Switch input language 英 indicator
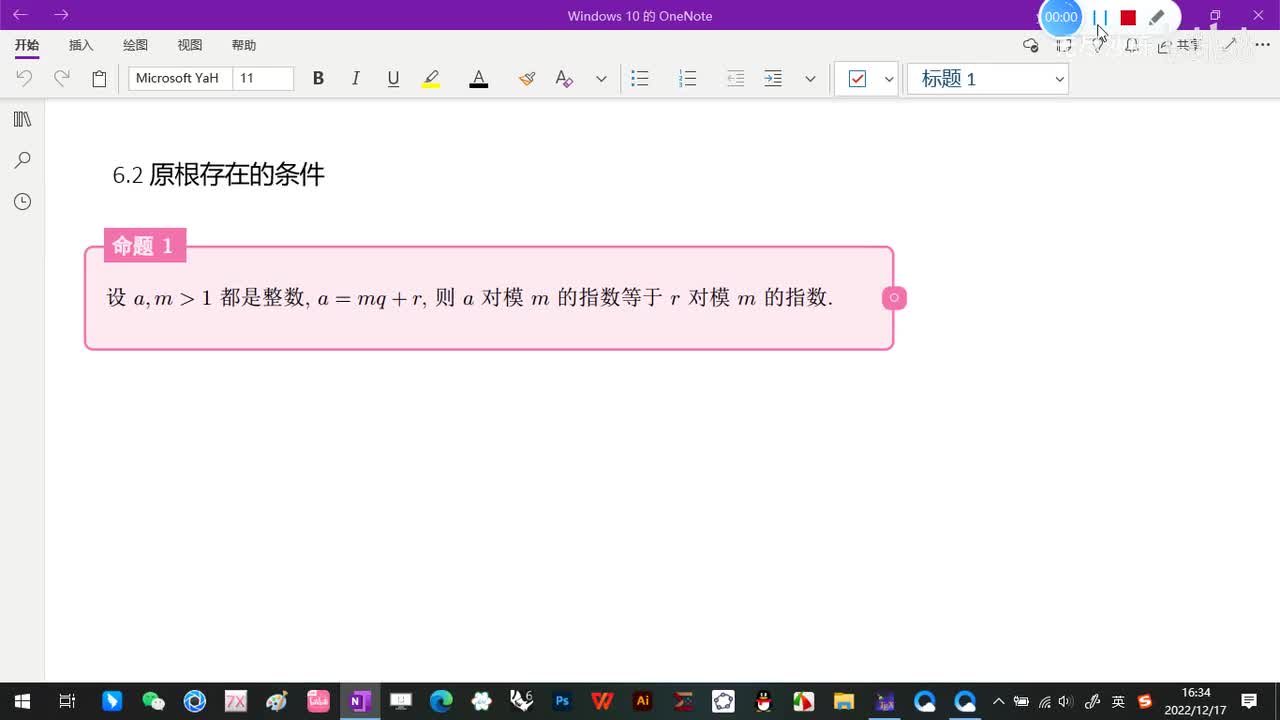The width and height of the screenshot is (1280, 720). [x=1118, y=701]
